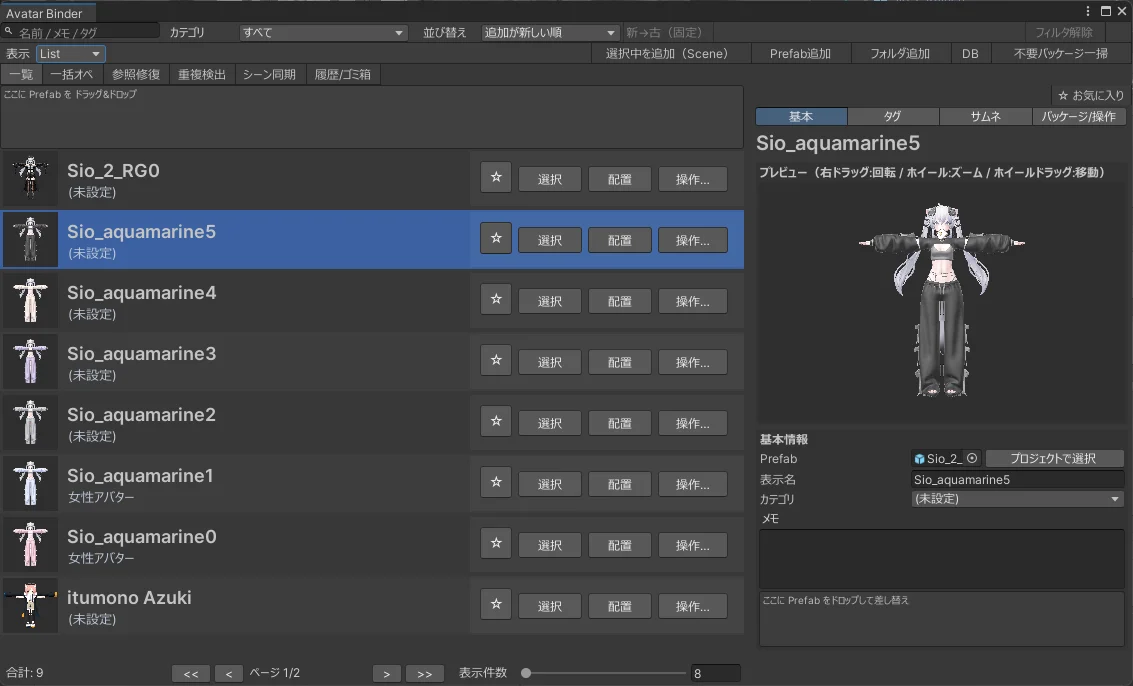
Task: Open the window's three-dot options menu
Action: pyautogui.click(x=1089, y=11)
